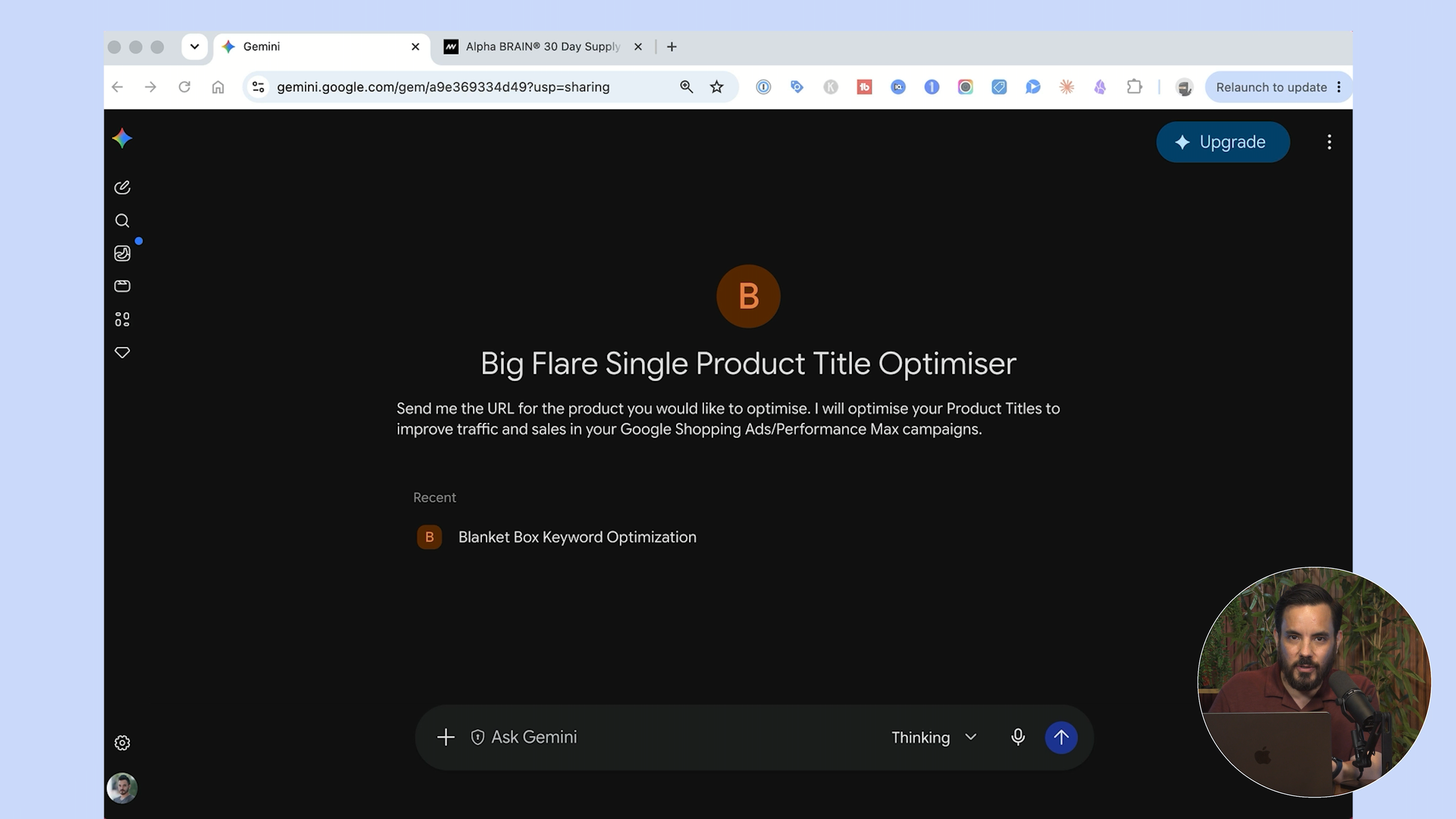Open the Gems grid icon in sidebar
Viewport: 1456px width, 819px height.
[x=122, y=319]
